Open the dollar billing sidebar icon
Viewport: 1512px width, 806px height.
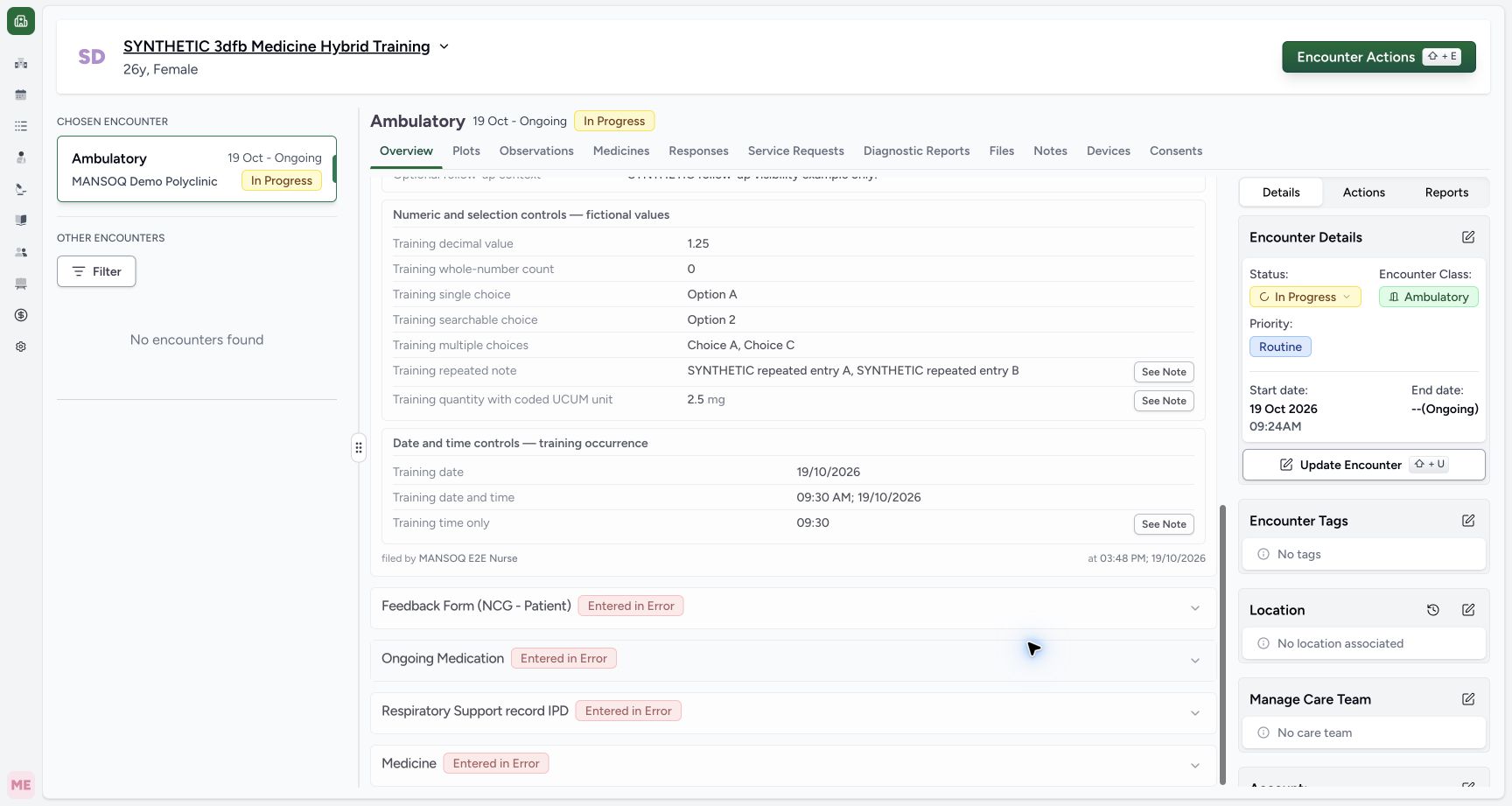tap(21, 315)
